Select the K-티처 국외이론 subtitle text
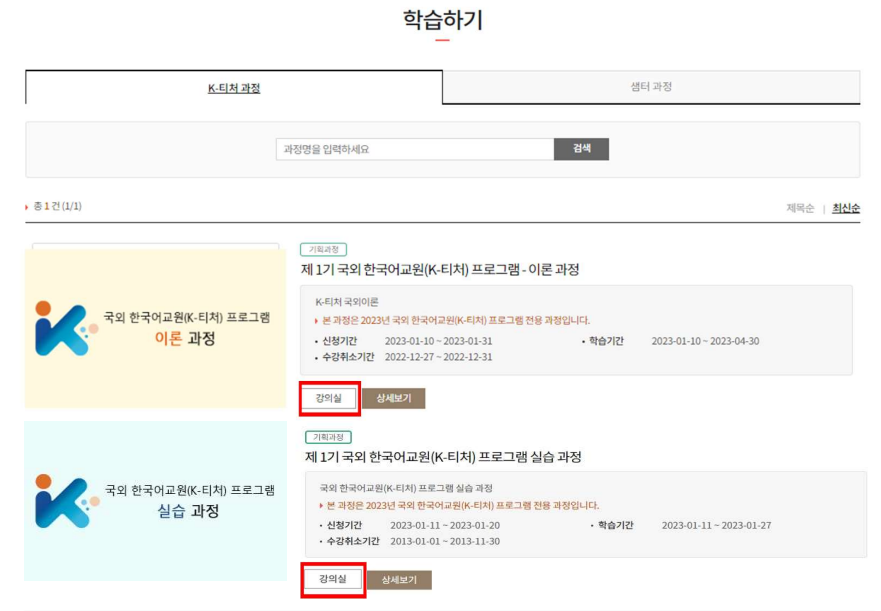 (x=347, y=302)
